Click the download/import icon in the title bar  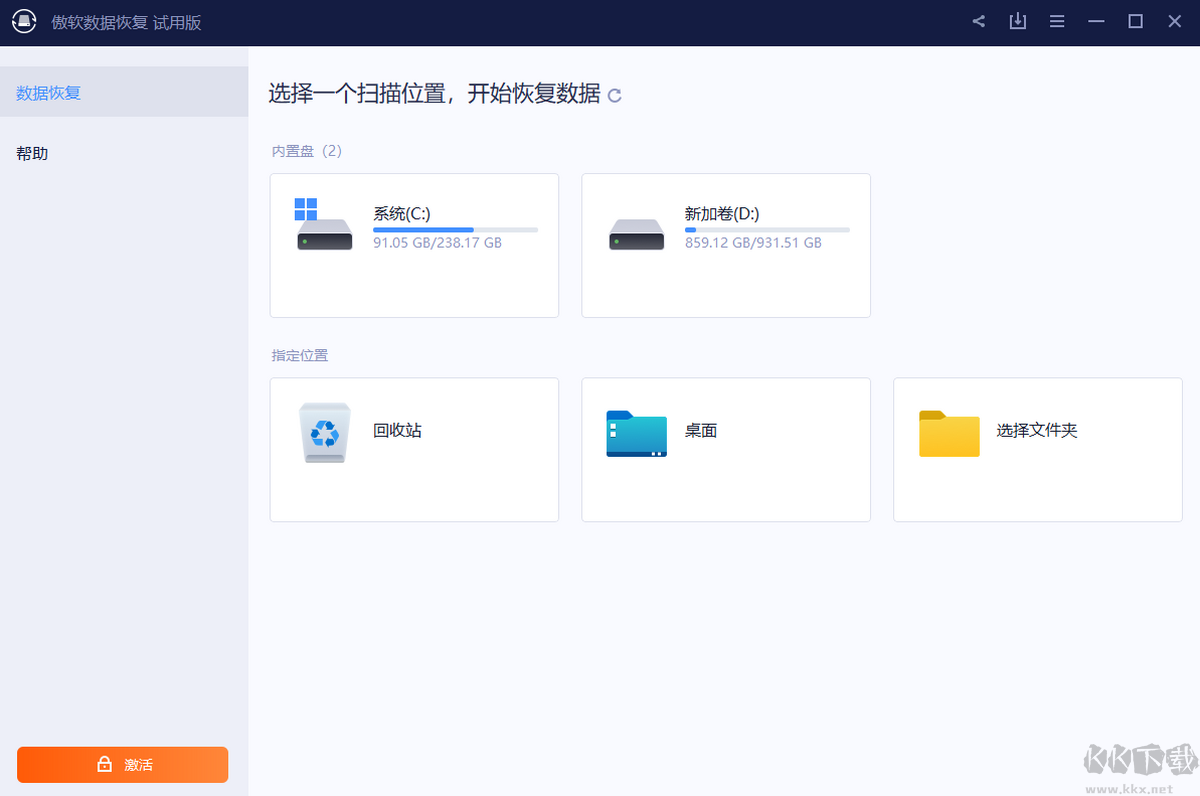pos(1018,22)
